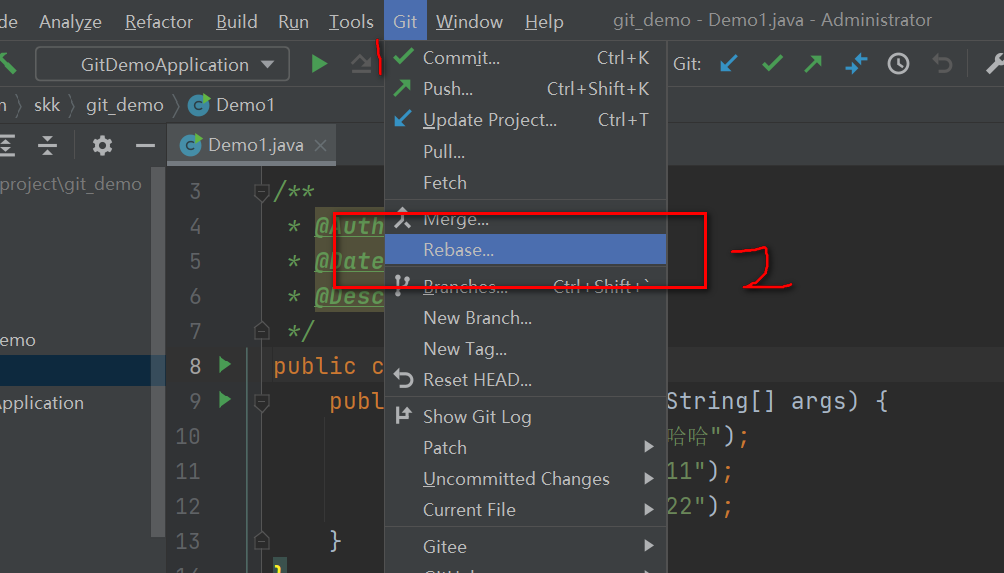Click run gutter icon on line 8
The height and width of the screenshot is (573, 1004).
click(225, 365)
